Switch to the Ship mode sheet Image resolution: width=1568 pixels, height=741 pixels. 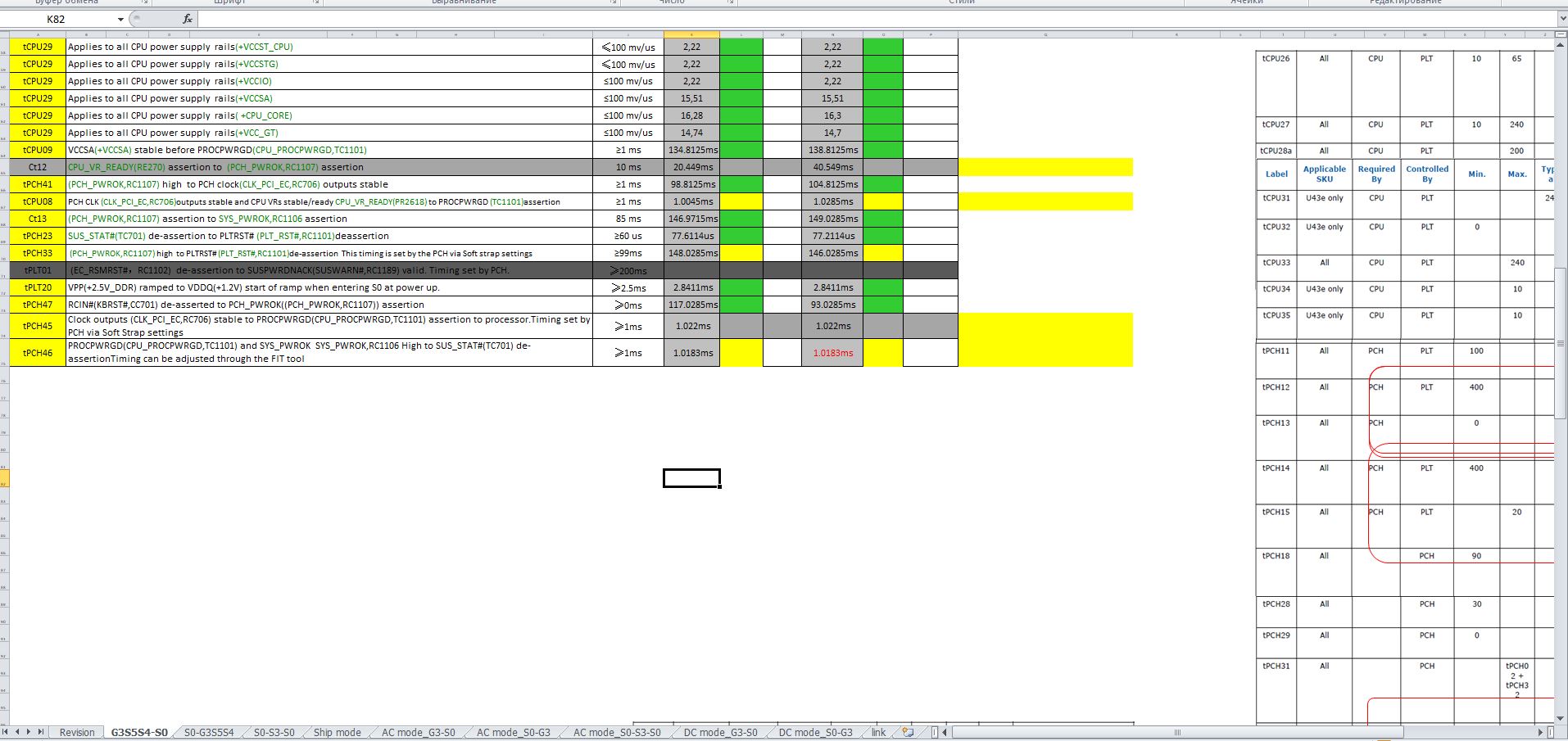pos(337,732)
